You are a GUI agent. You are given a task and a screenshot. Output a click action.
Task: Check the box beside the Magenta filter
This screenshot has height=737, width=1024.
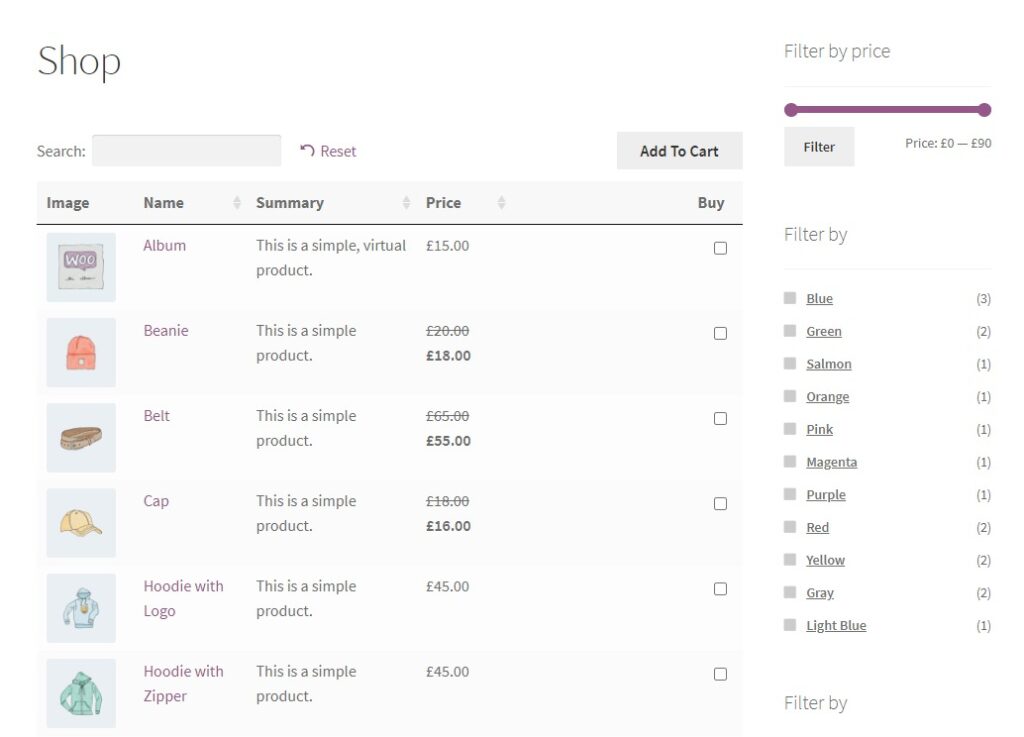click(x=789, y=461)
